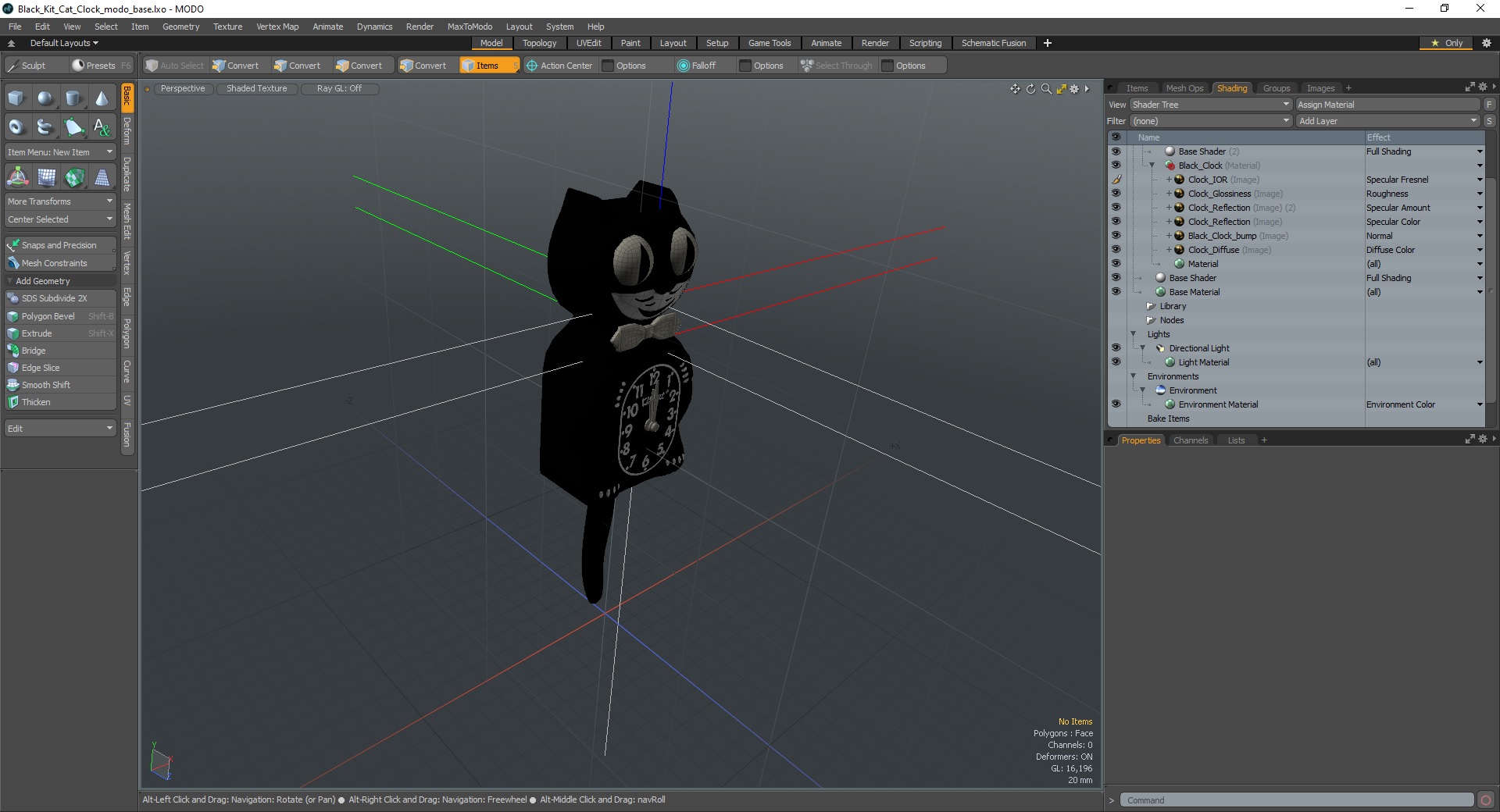Click Edge Slice tool
1500x812 pixels.
tap(60, 368)
